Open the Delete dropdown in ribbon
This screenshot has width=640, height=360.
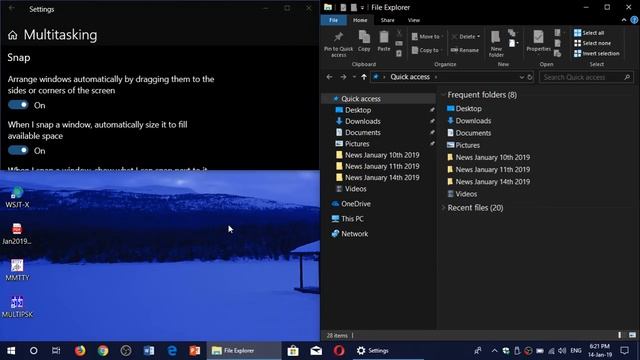click(x=478, y=37)
